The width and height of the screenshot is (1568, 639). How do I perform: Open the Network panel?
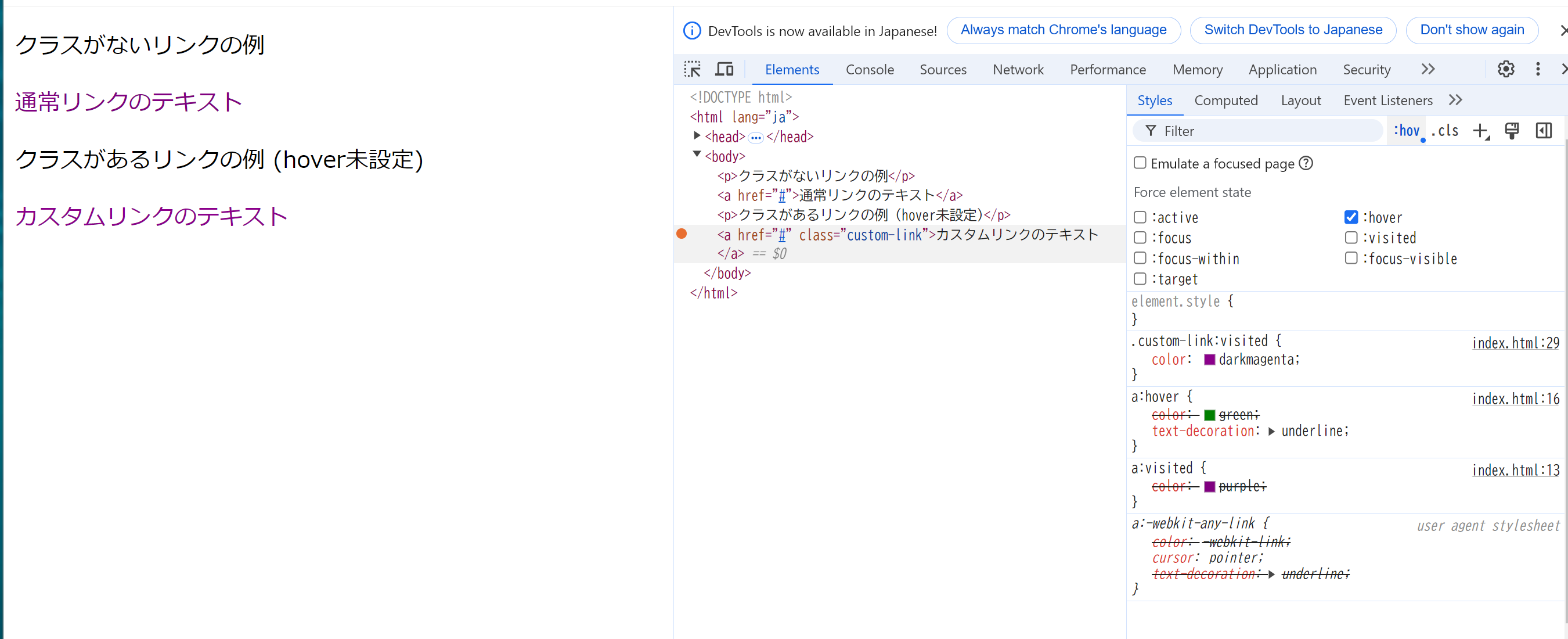pos(1018,70)
